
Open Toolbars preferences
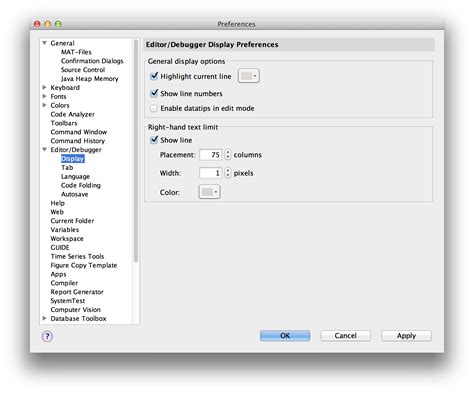point(64,123)
